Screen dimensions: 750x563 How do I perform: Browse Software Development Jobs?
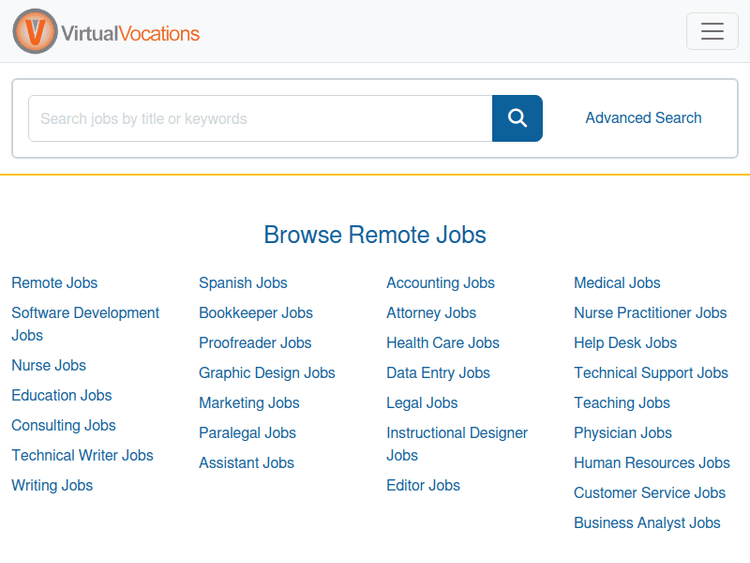coord(85,313)
